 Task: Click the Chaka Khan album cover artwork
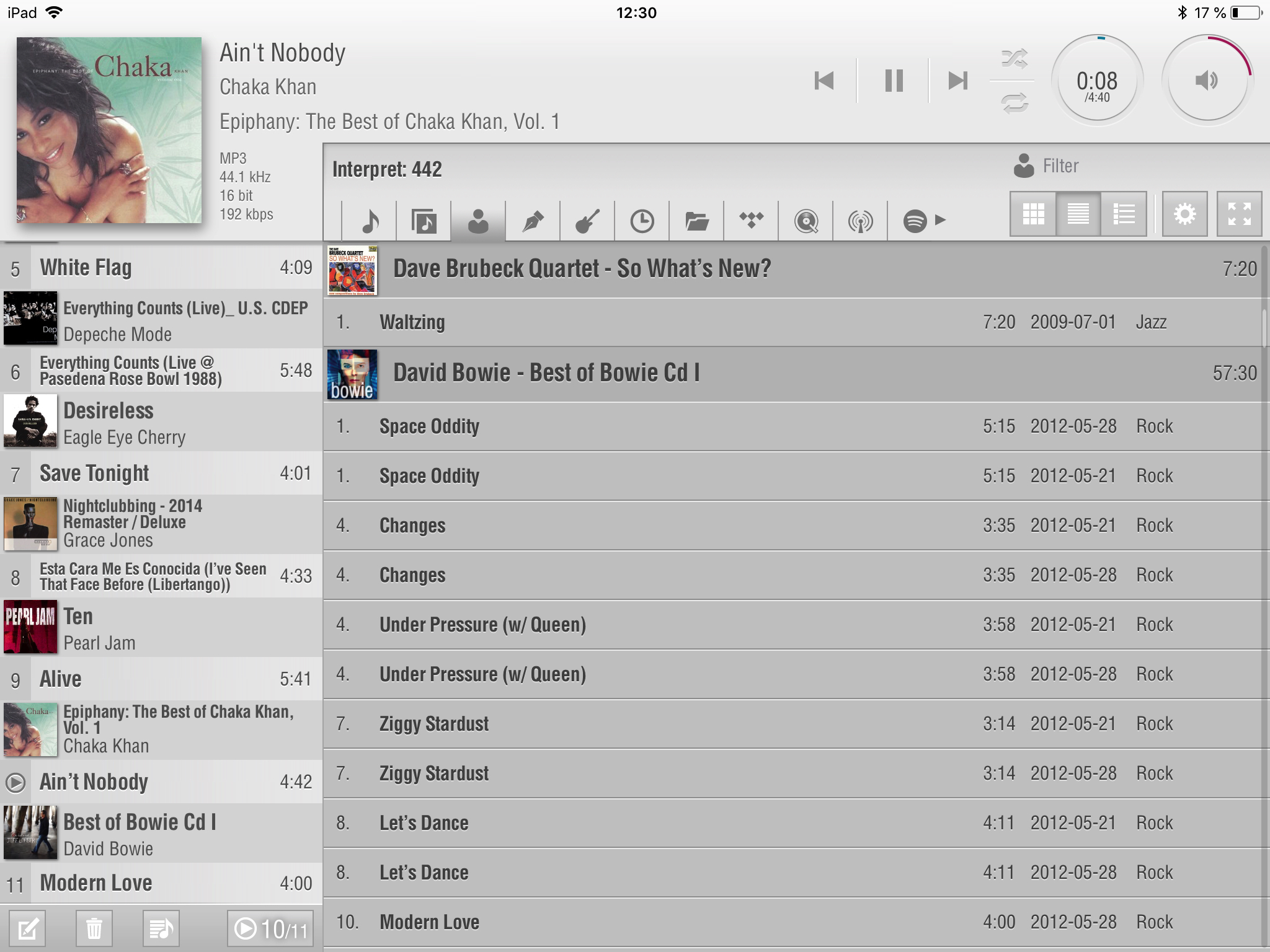coord(109,130)
